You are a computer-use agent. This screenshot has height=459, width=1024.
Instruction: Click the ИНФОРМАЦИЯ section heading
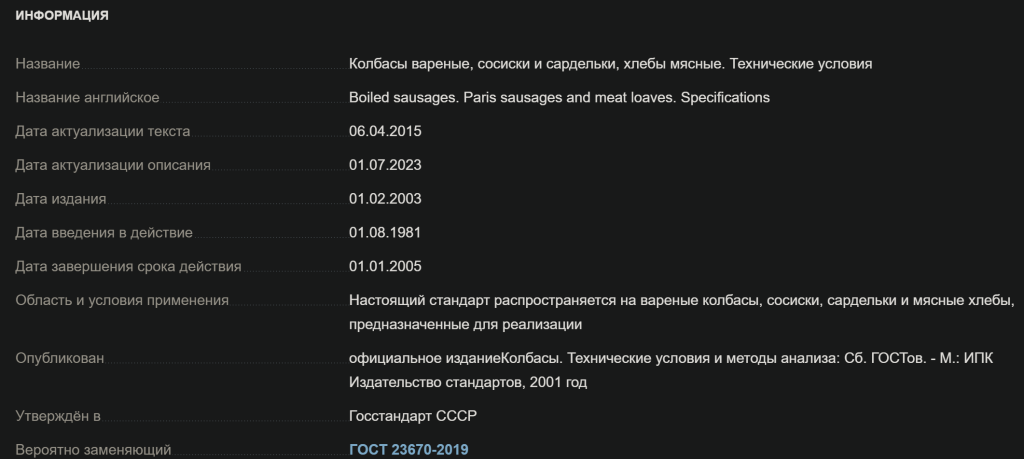pos(62,16)
